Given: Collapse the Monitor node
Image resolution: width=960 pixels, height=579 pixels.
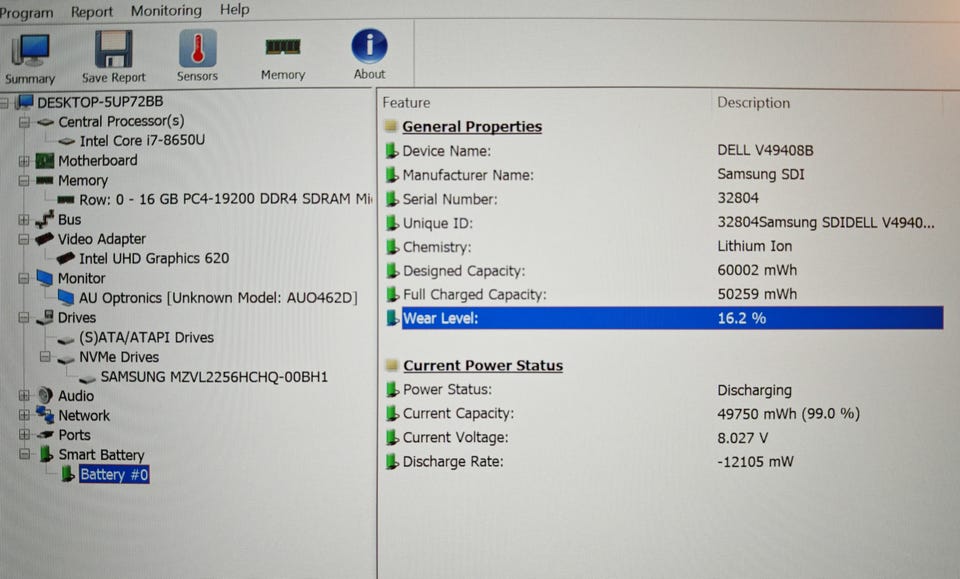Looking at the screenshot, I should click(24, 278).
